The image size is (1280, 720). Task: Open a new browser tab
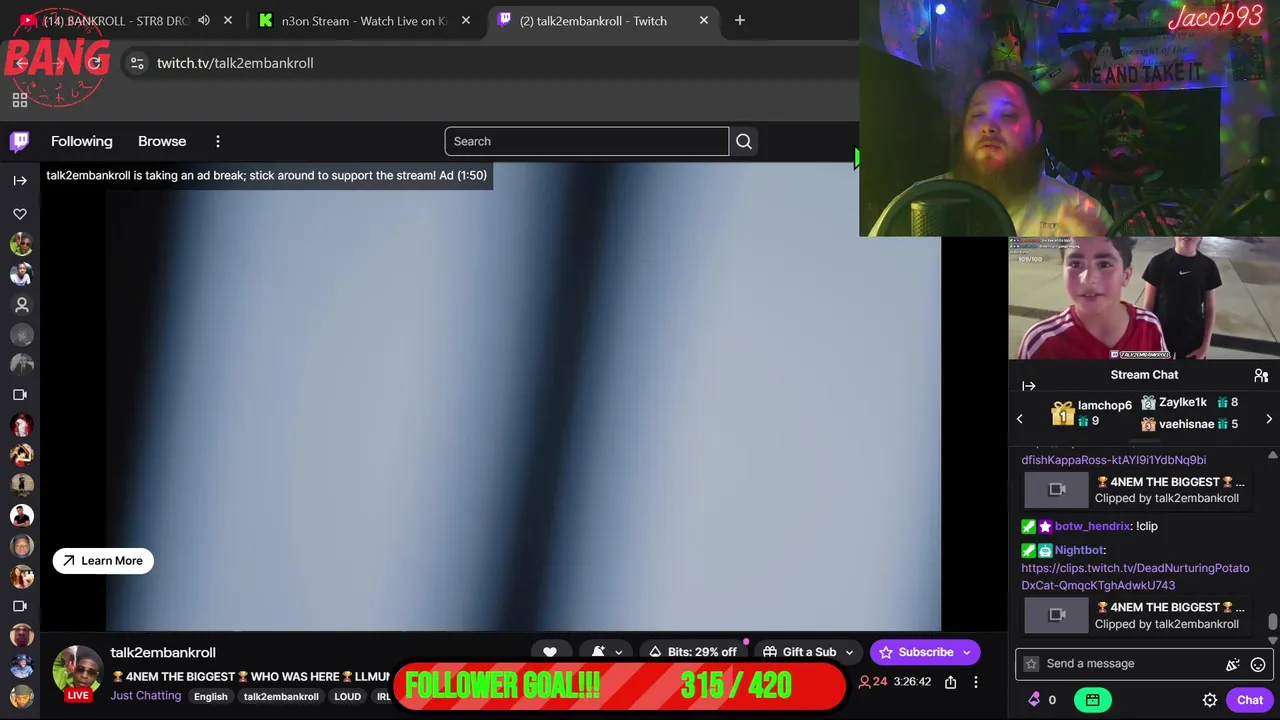point(740,20)
